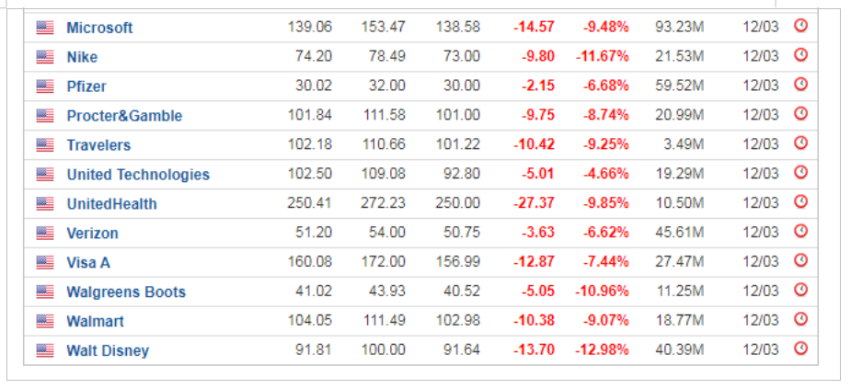
Task: Click the clock icon in Walt Disney row
Action: coord(801,348)
